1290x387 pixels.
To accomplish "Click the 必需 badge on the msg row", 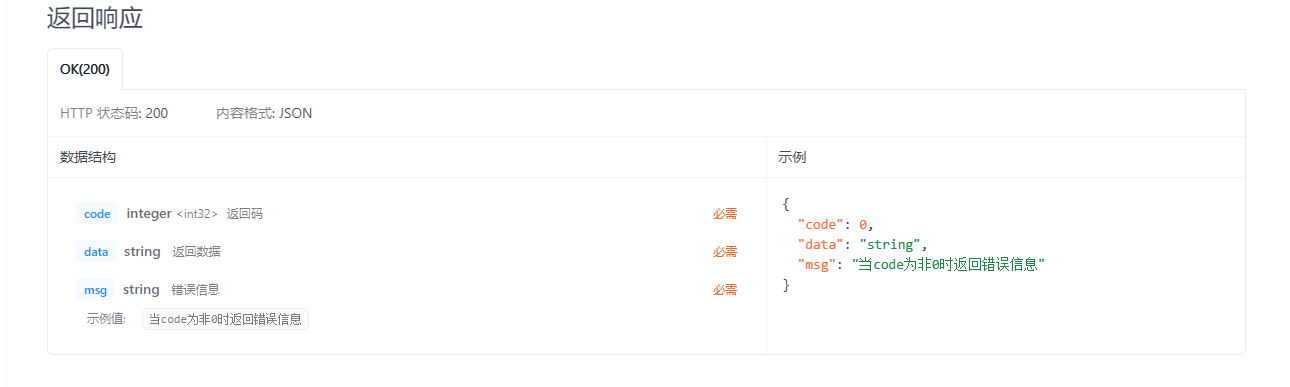I will click(725, 290).
